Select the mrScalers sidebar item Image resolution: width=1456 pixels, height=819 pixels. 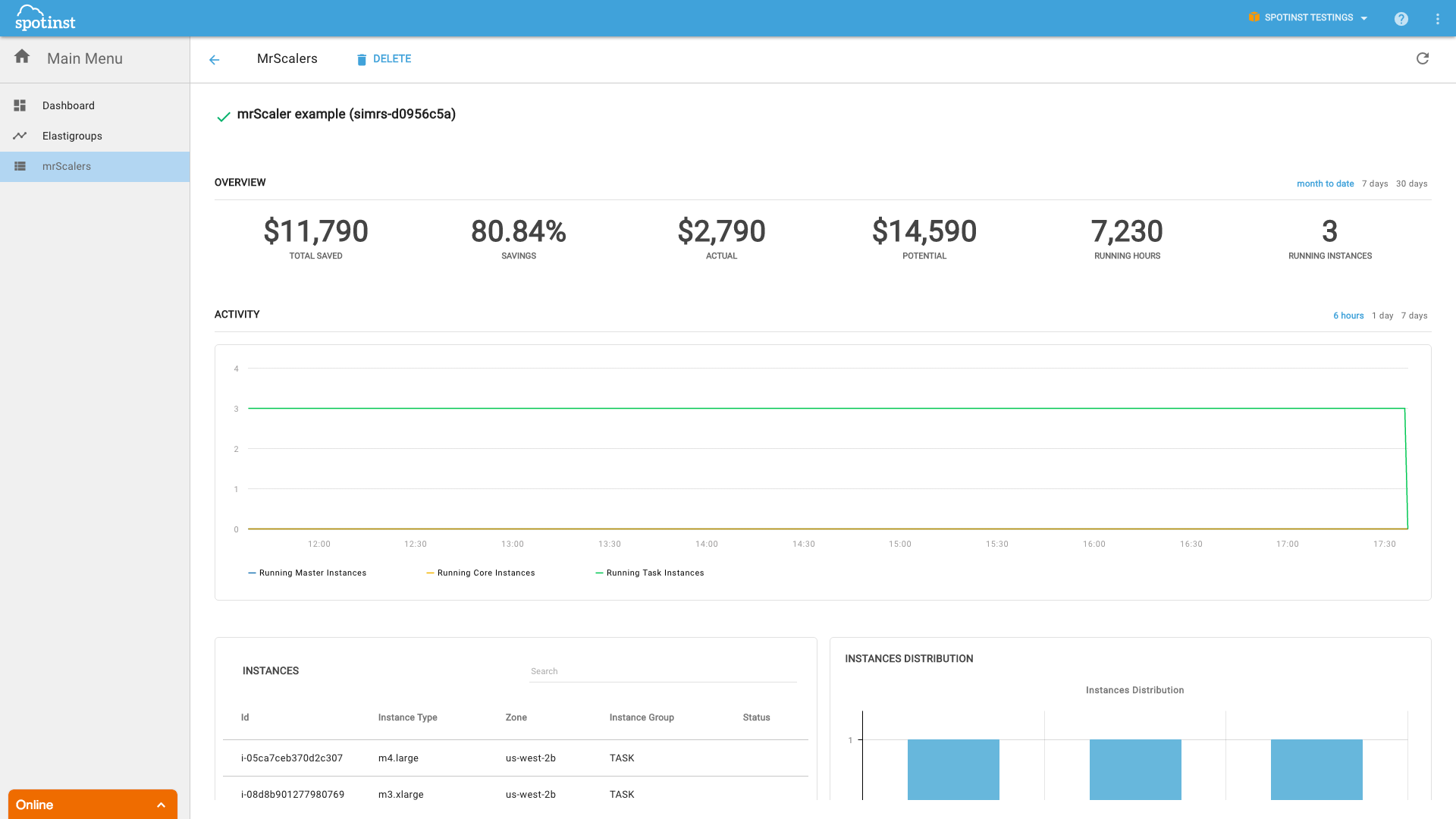click(67, 166)
